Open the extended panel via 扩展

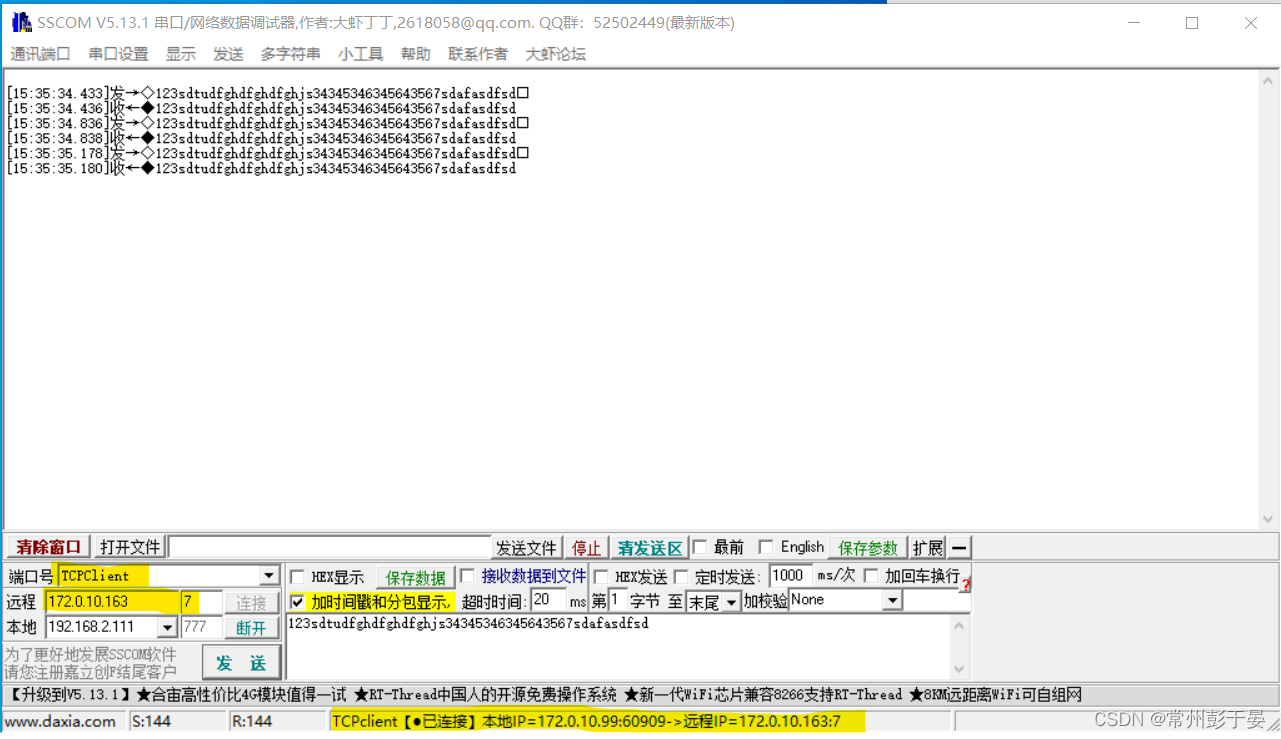click(927, 547)
